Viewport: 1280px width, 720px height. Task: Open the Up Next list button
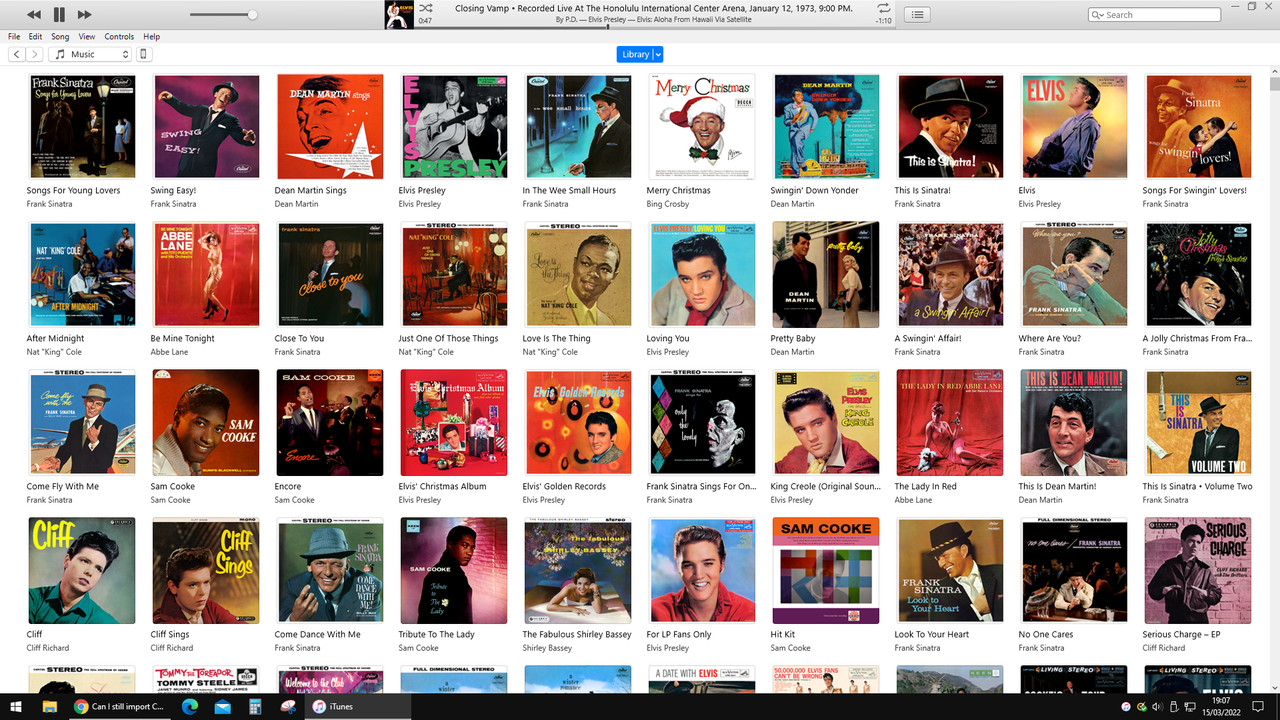pyautogui.click(x=918, y=14)
